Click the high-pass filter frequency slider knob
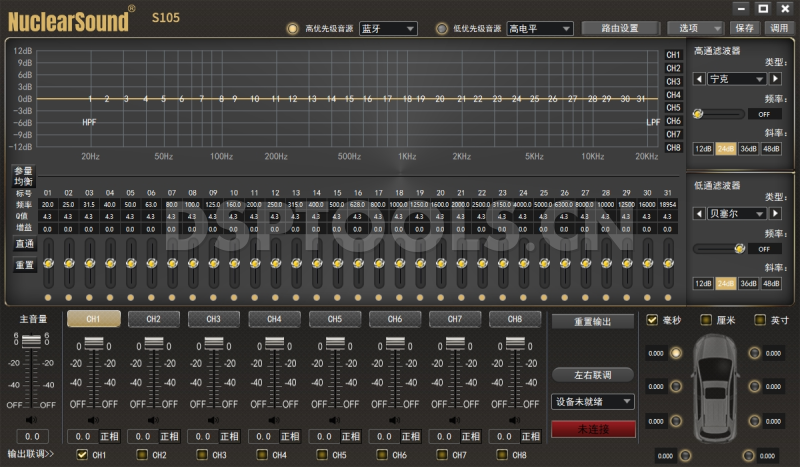 [698, 114]
